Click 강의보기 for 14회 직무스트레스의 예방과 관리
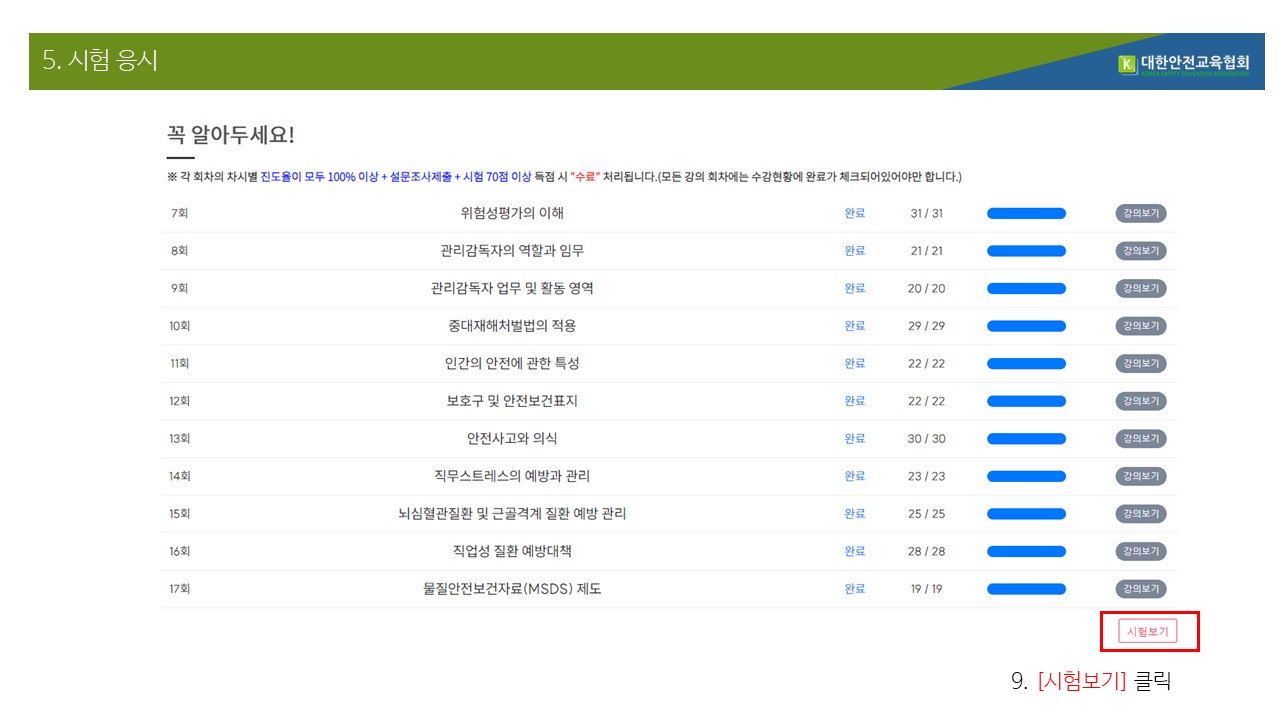 coord(1141,476)
